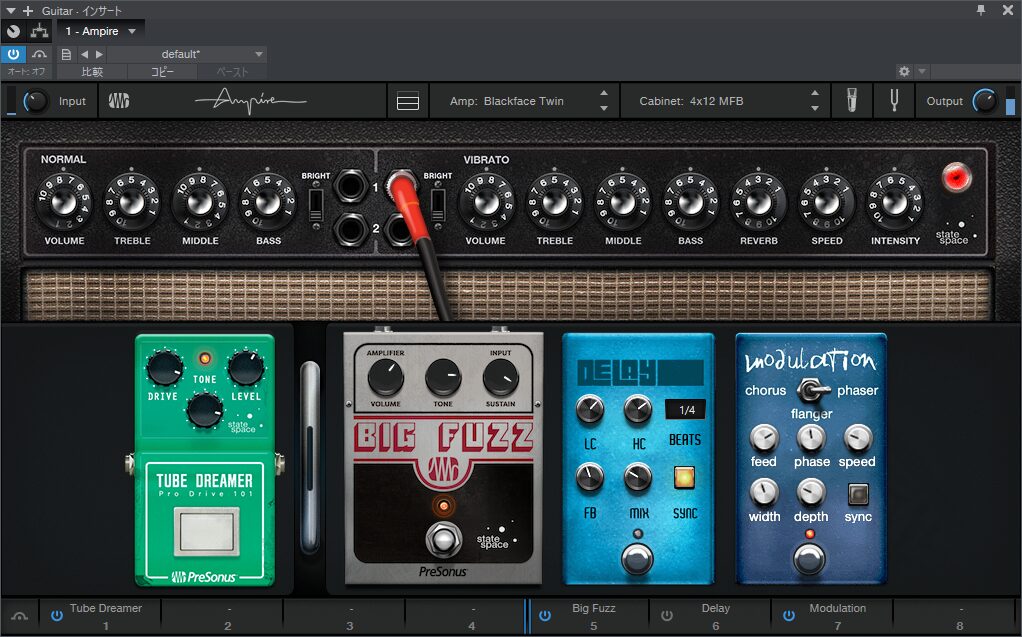Toggle the SYNC button on the Delay pedal
1022x637 pixels.
coord(684,478)
